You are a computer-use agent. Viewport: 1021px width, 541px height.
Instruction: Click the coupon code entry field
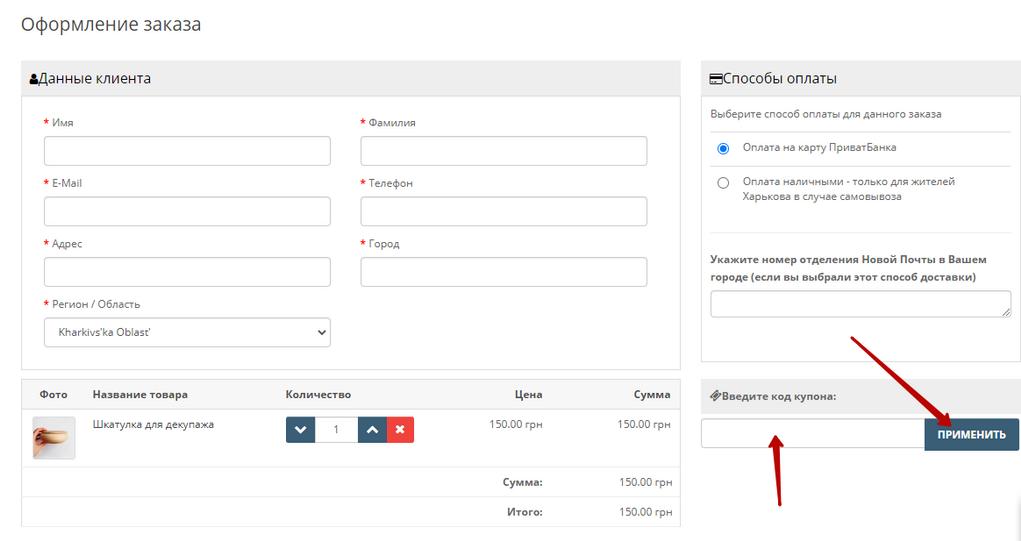coord(812,434)
